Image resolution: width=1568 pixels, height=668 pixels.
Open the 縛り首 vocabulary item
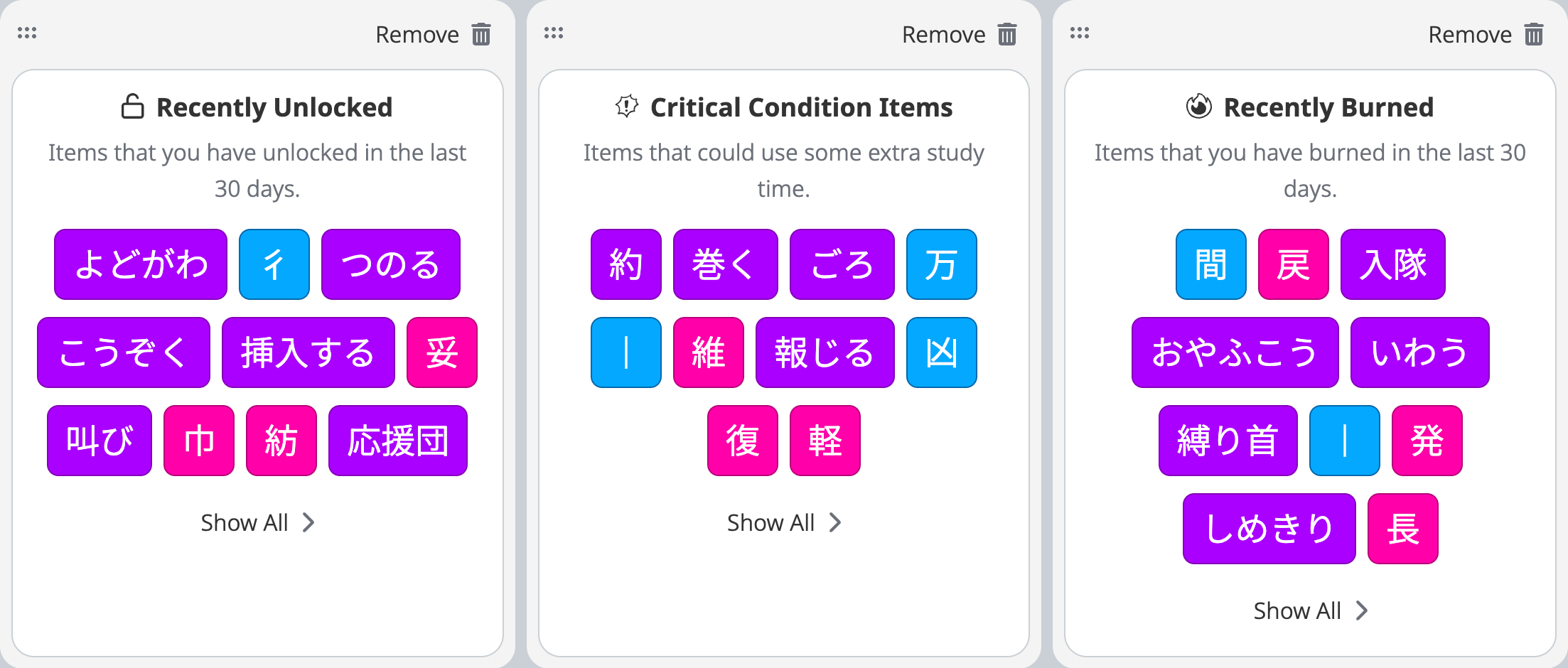1228,441
